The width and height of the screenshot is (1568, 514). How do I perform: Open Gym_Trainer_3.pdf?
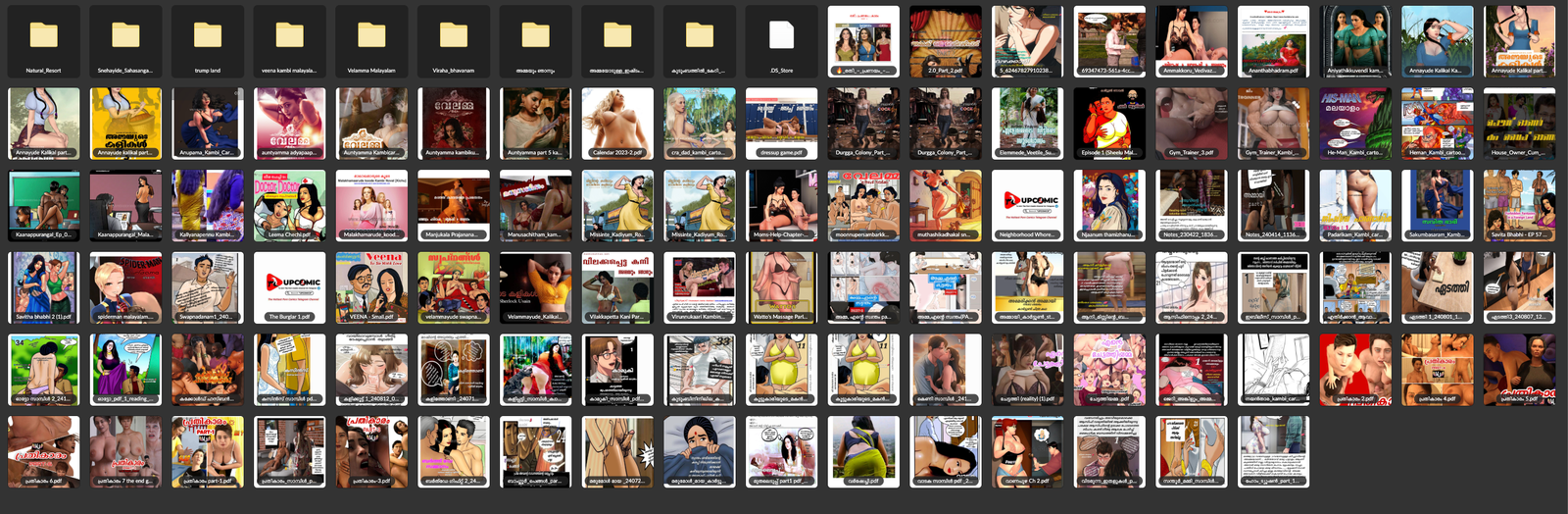click(1192, 125)
